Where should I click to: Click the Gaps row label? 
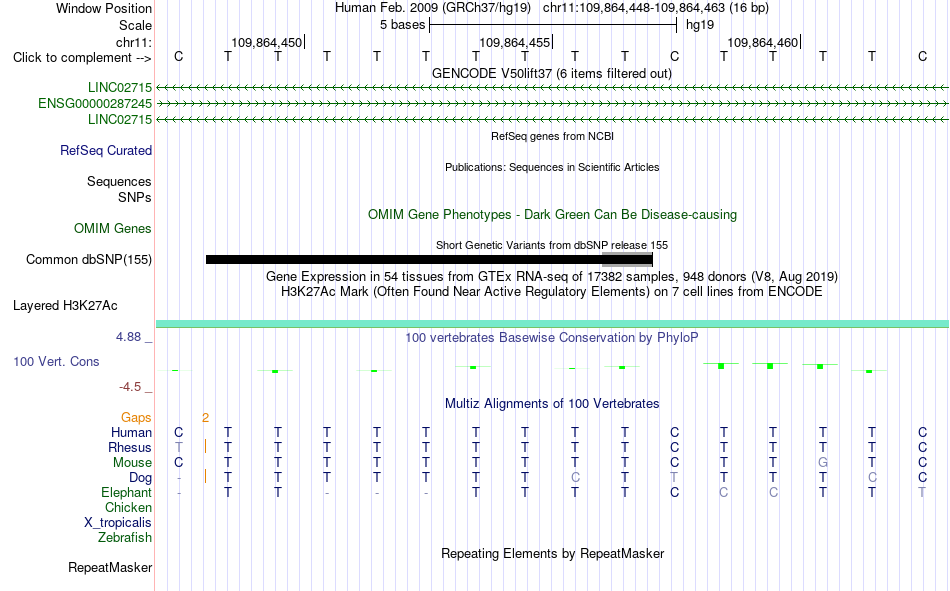point(136,417)
